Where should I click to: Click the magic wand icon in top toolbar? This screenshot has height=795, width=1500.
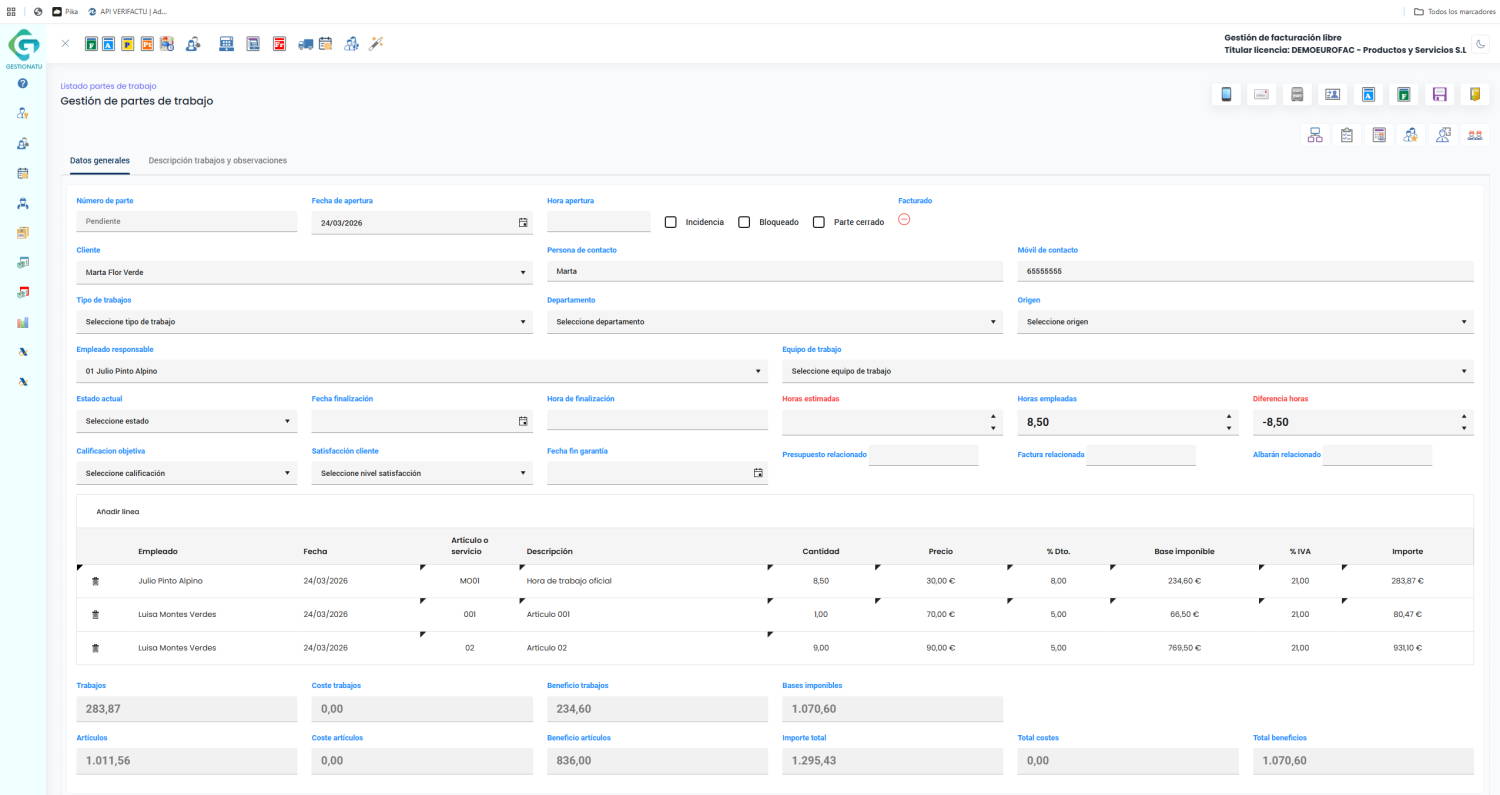tap(376, 44)
